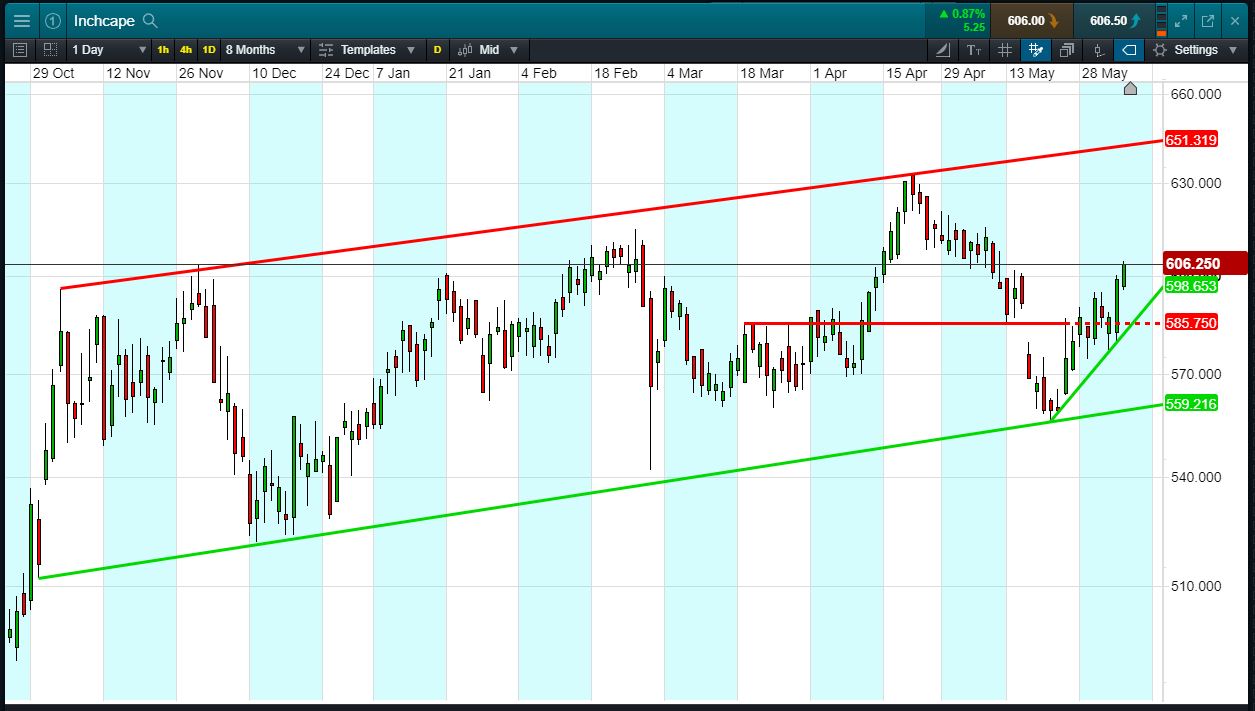Click the 606.50 buy price button

(1114, 20)
